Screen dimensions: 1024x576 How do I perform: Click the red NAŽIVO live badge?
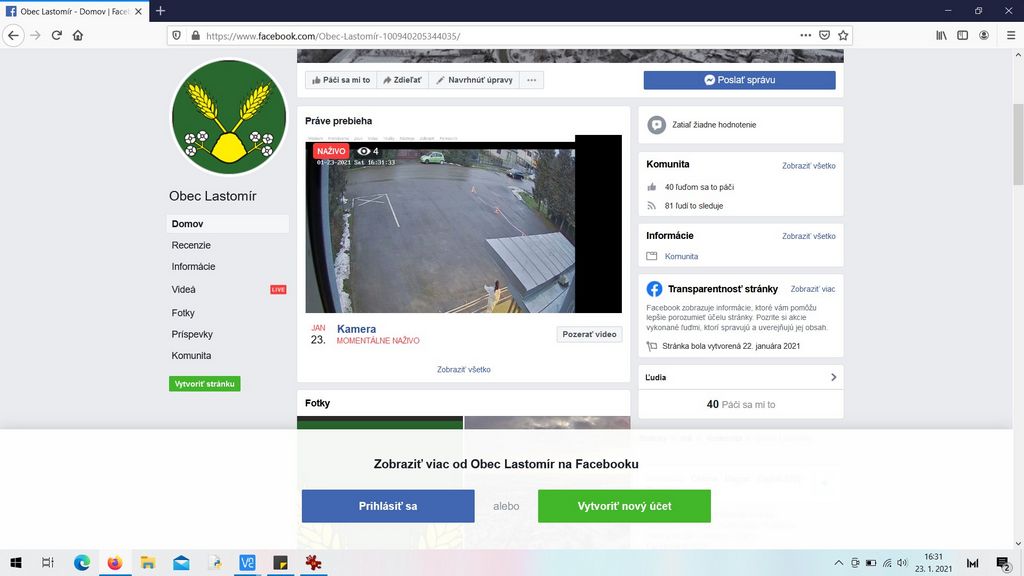[x=331, y=151]
